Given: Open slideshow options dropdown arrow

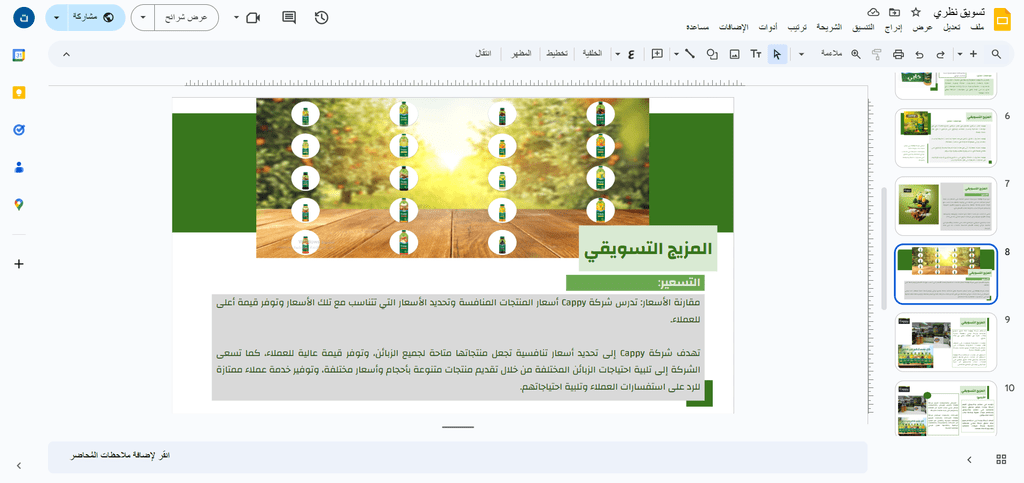Looking at the screenshot, I should [143, 18].
